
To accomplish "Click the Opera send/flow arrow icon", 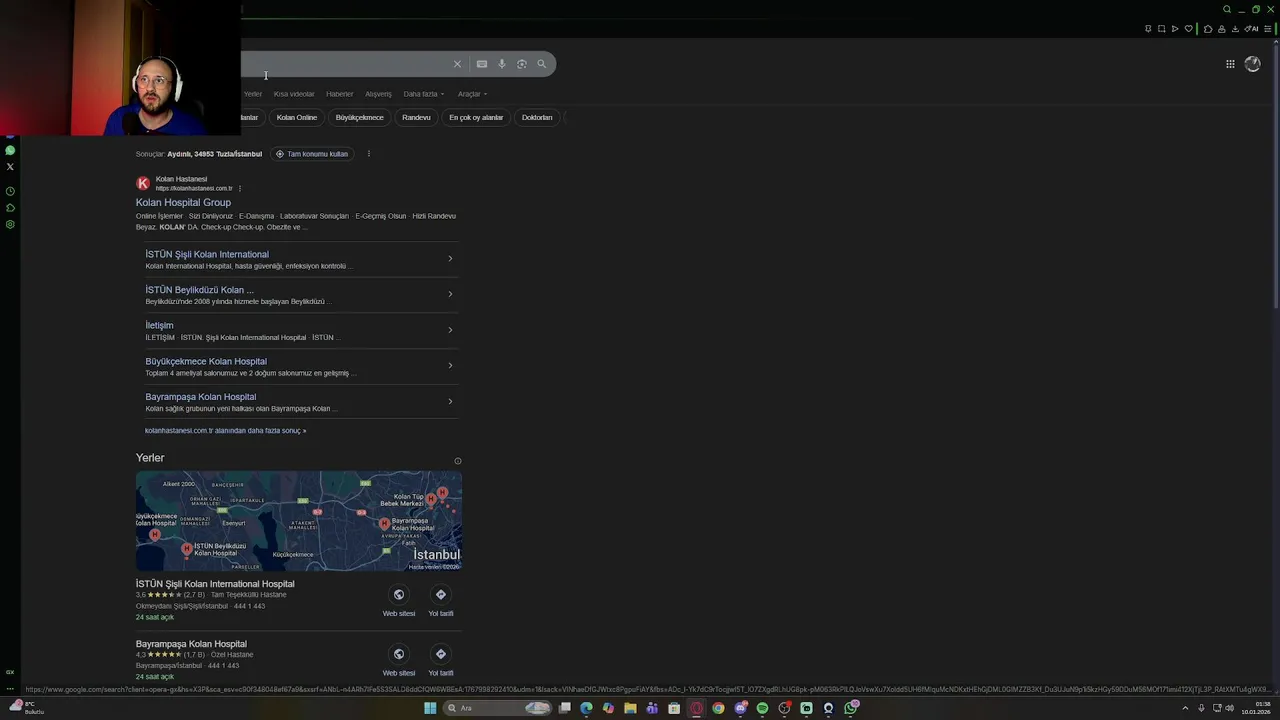I will tap(1175, 29).
